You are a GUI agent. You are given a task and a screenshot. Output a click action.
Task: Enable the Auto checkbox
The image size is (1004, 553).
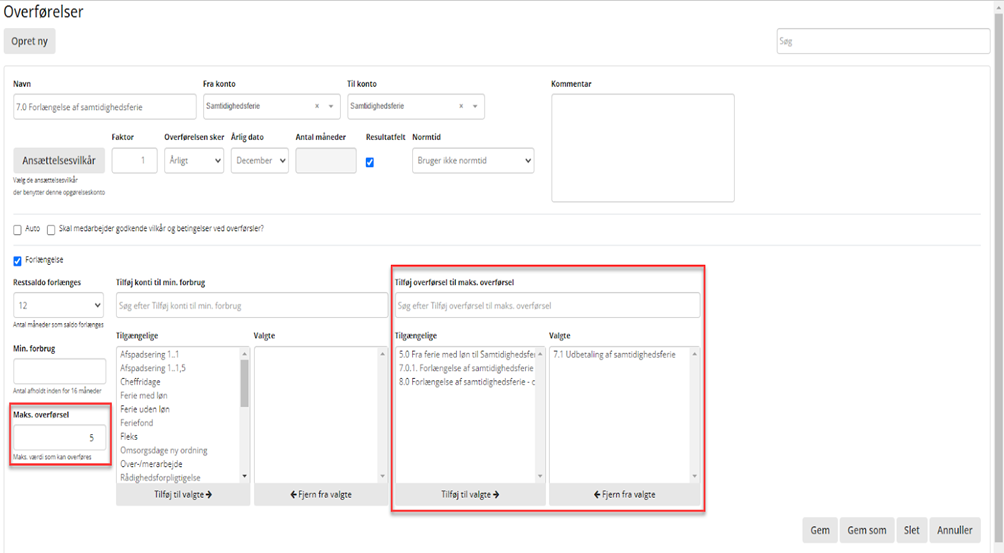tap(18, 229)
